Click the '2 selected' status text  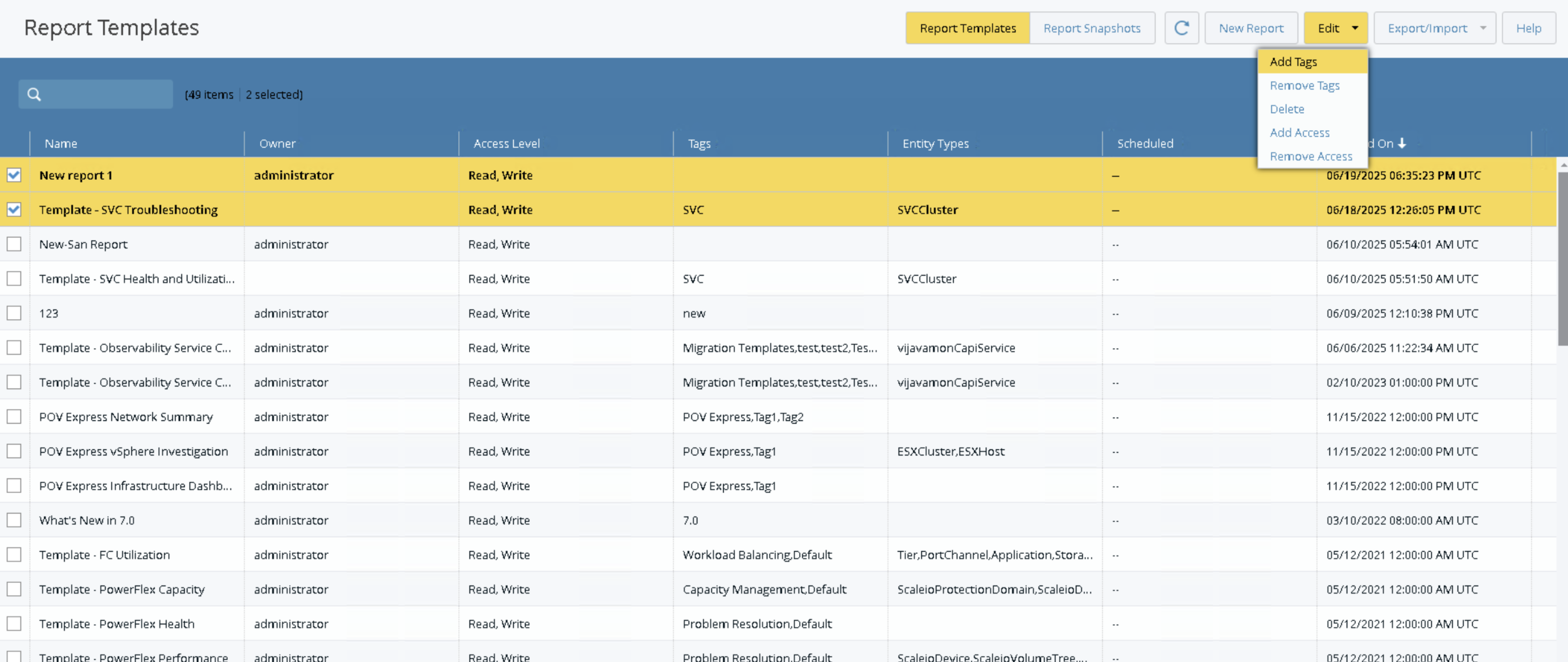click(274, 94)
